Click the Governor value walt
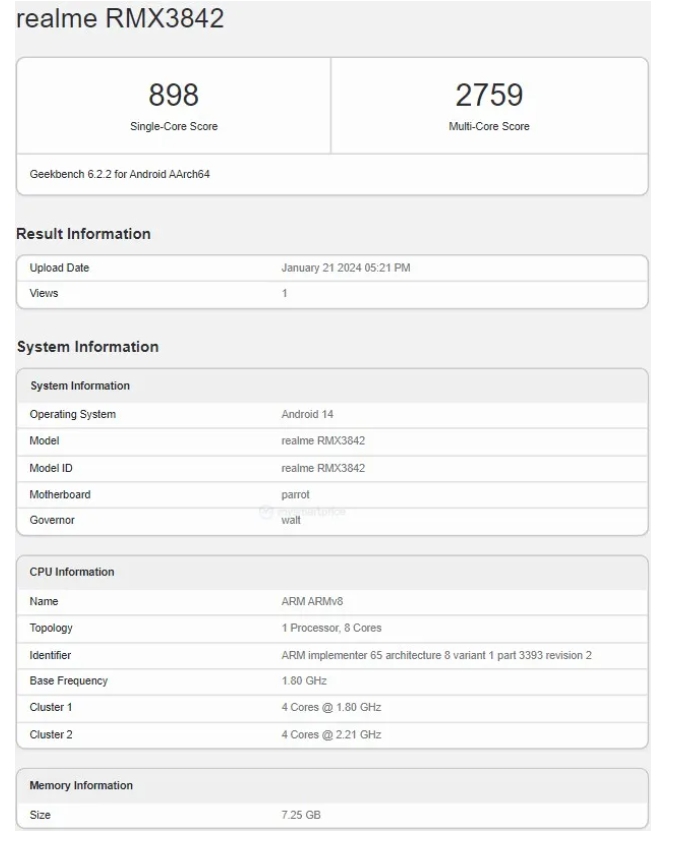Screen dimensions: 673x845 291,520
